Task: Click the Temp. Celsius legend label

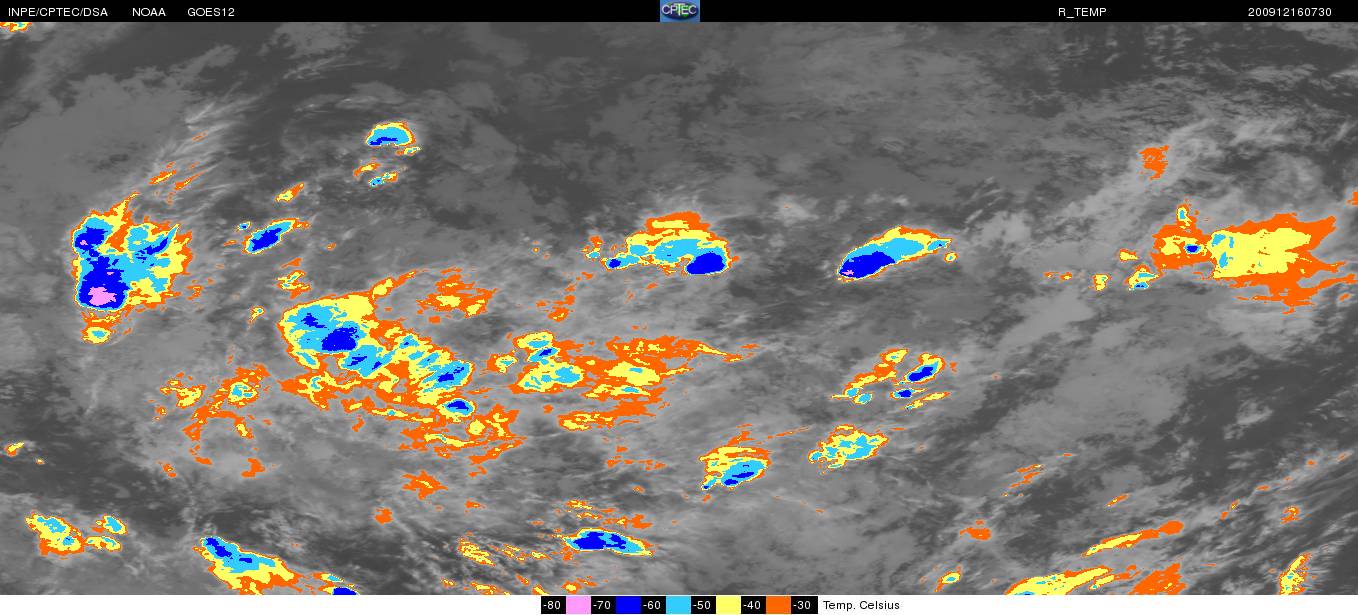Action: pyautogui.click(x=861, y=605)
